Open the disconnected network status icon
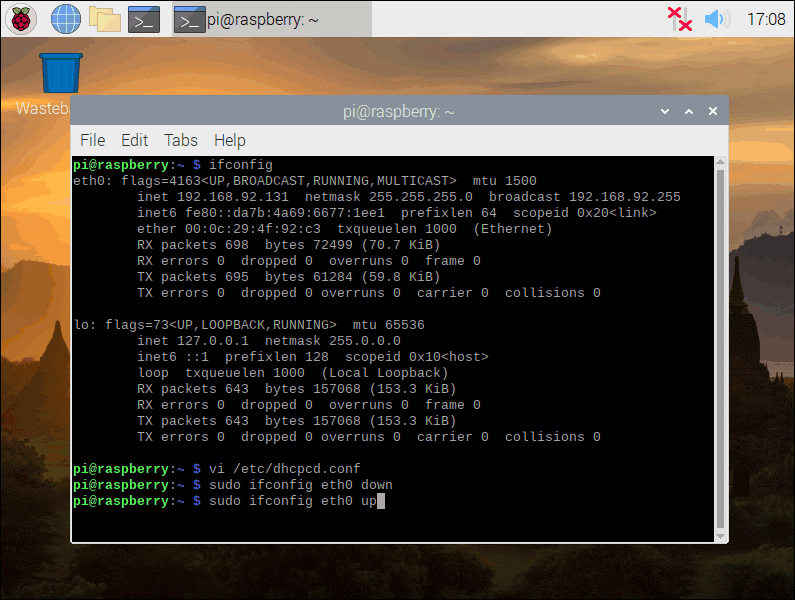 (679, 19)
